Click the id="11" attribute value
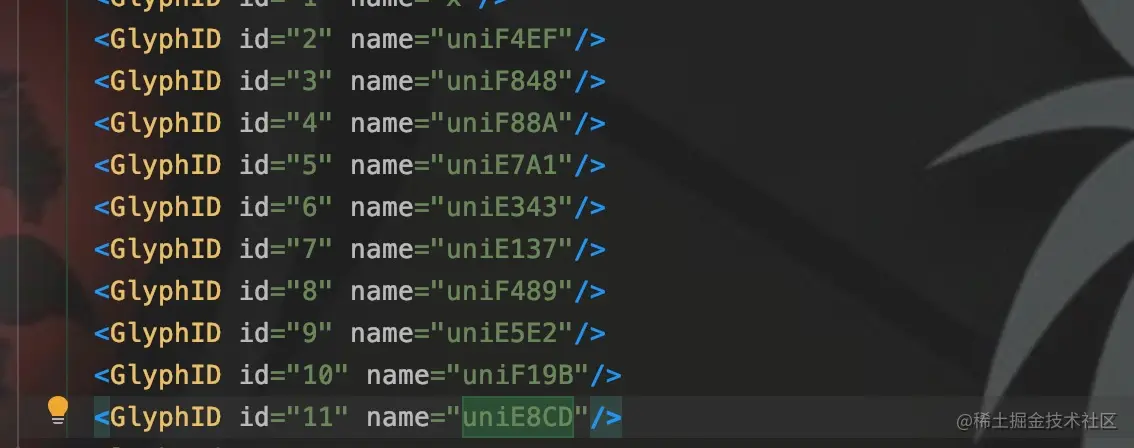The image size is (1134, 448). 317,417
